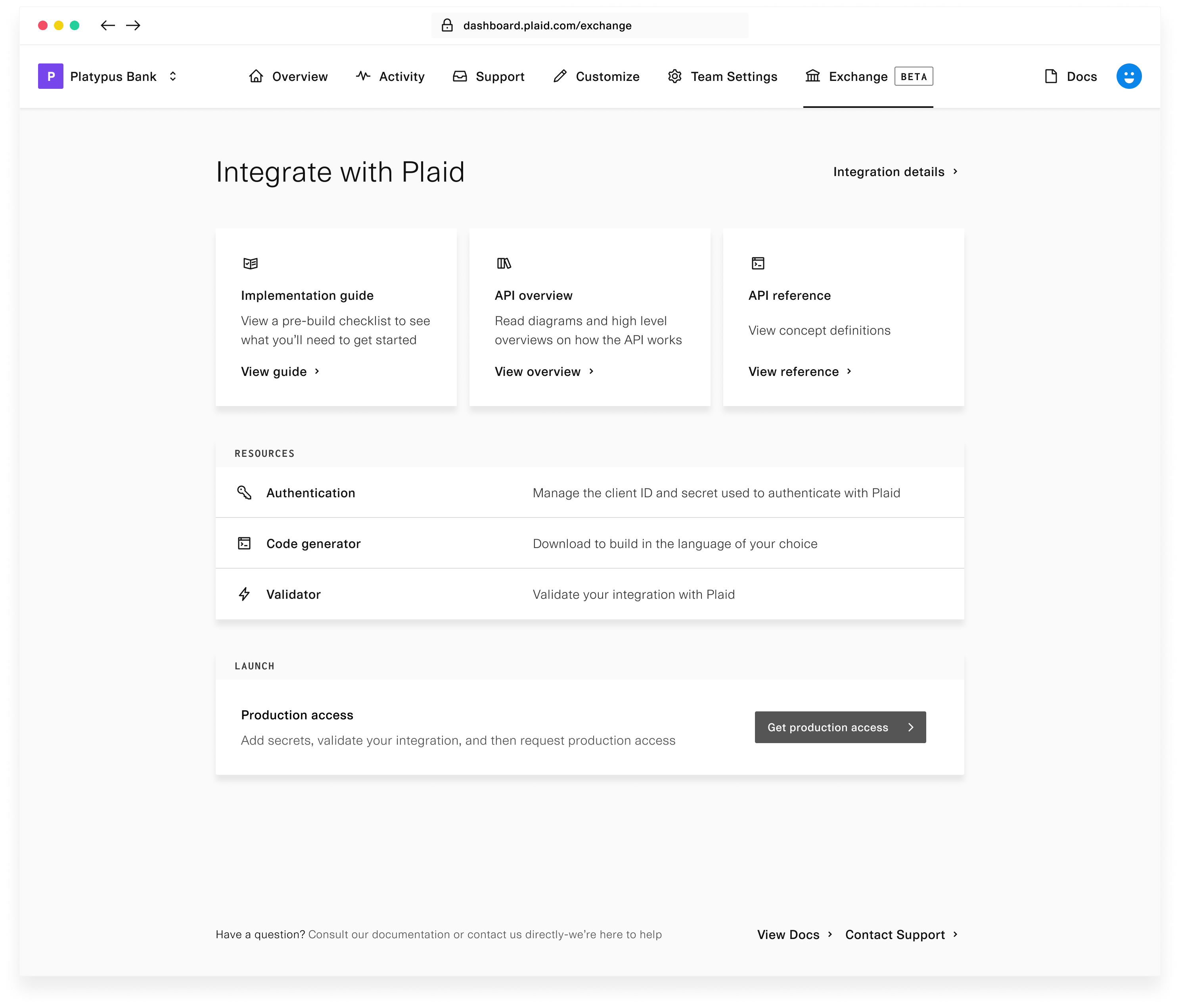
Task: Click the View overview link
Action: pos(538,372)
